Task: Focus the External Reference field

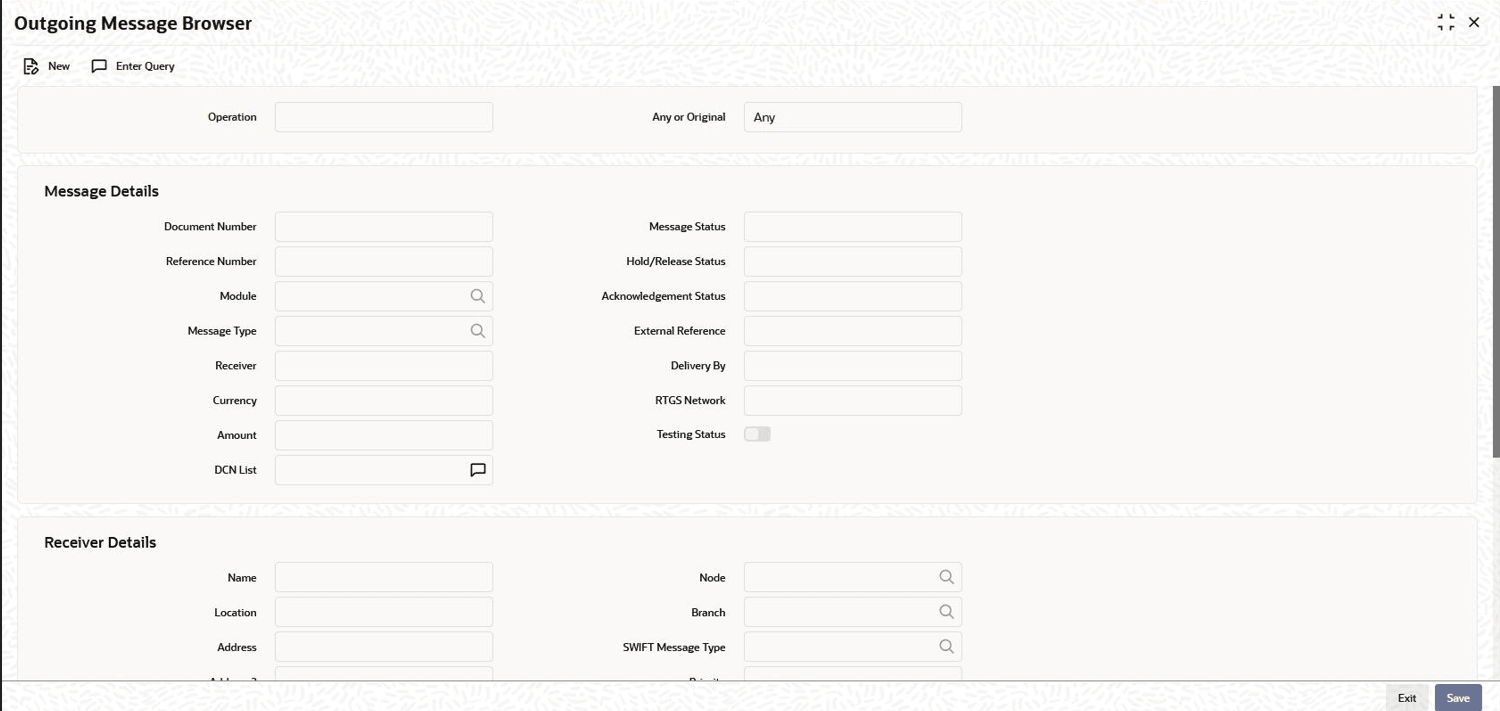Action: coord(853,331)
